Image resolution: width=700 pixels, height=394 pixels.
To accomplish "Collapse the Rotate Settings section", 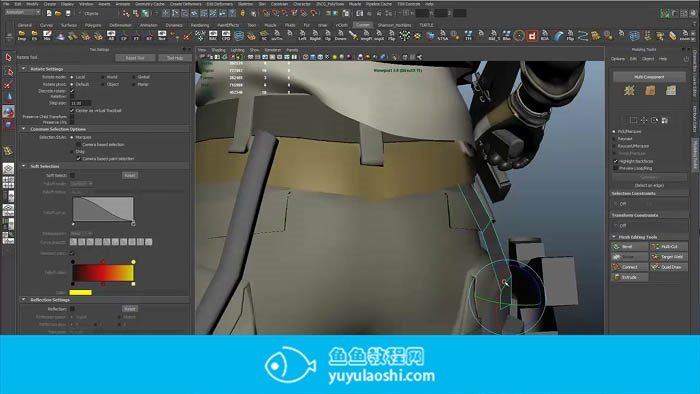I will point(24,69).
